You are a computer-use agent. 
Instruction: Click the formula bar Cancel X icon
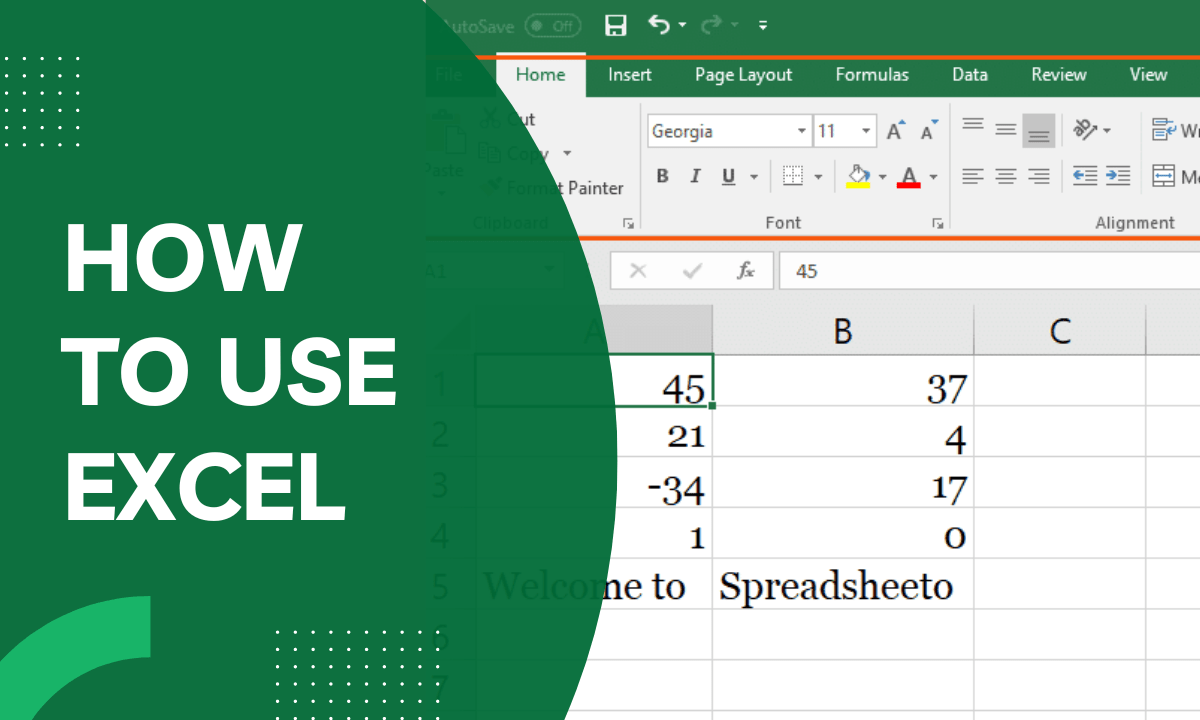[638, 271]
